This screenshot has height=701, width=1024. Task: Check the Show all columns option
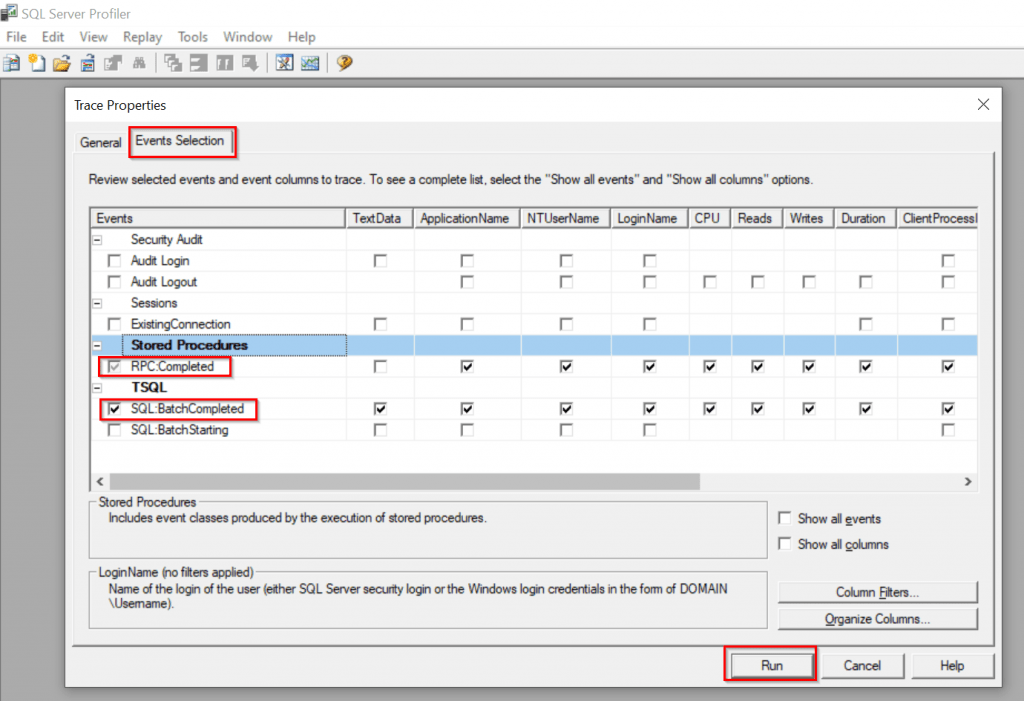tap(786, 544)
